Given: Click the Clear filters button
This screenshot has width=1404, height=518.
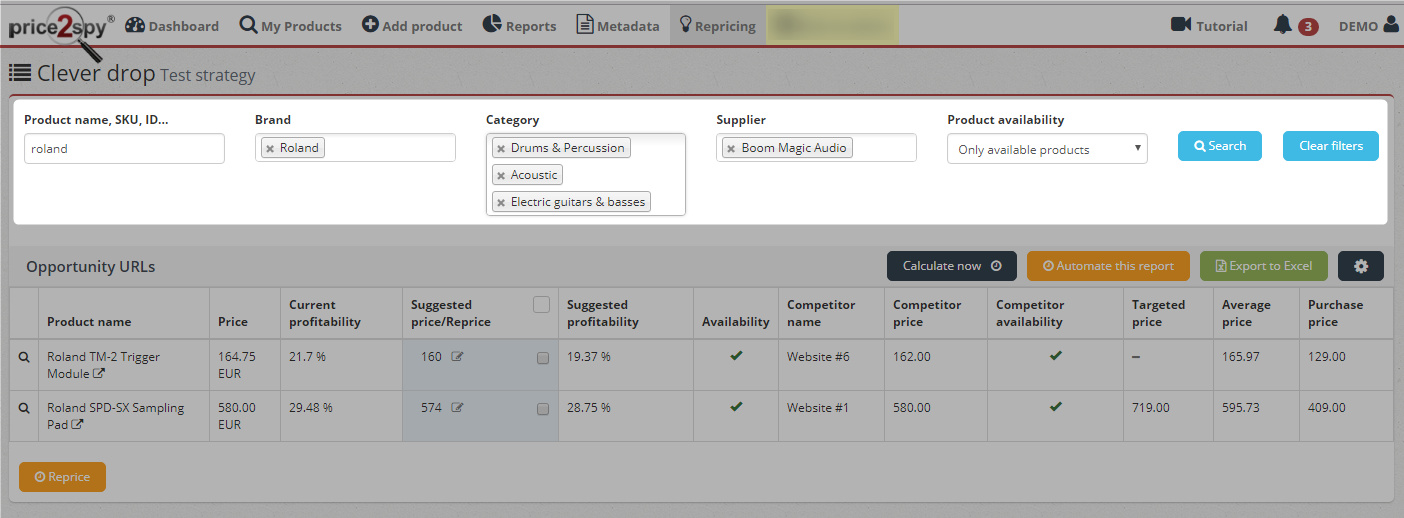Looking at the screenshot, I should [1331, 146].
